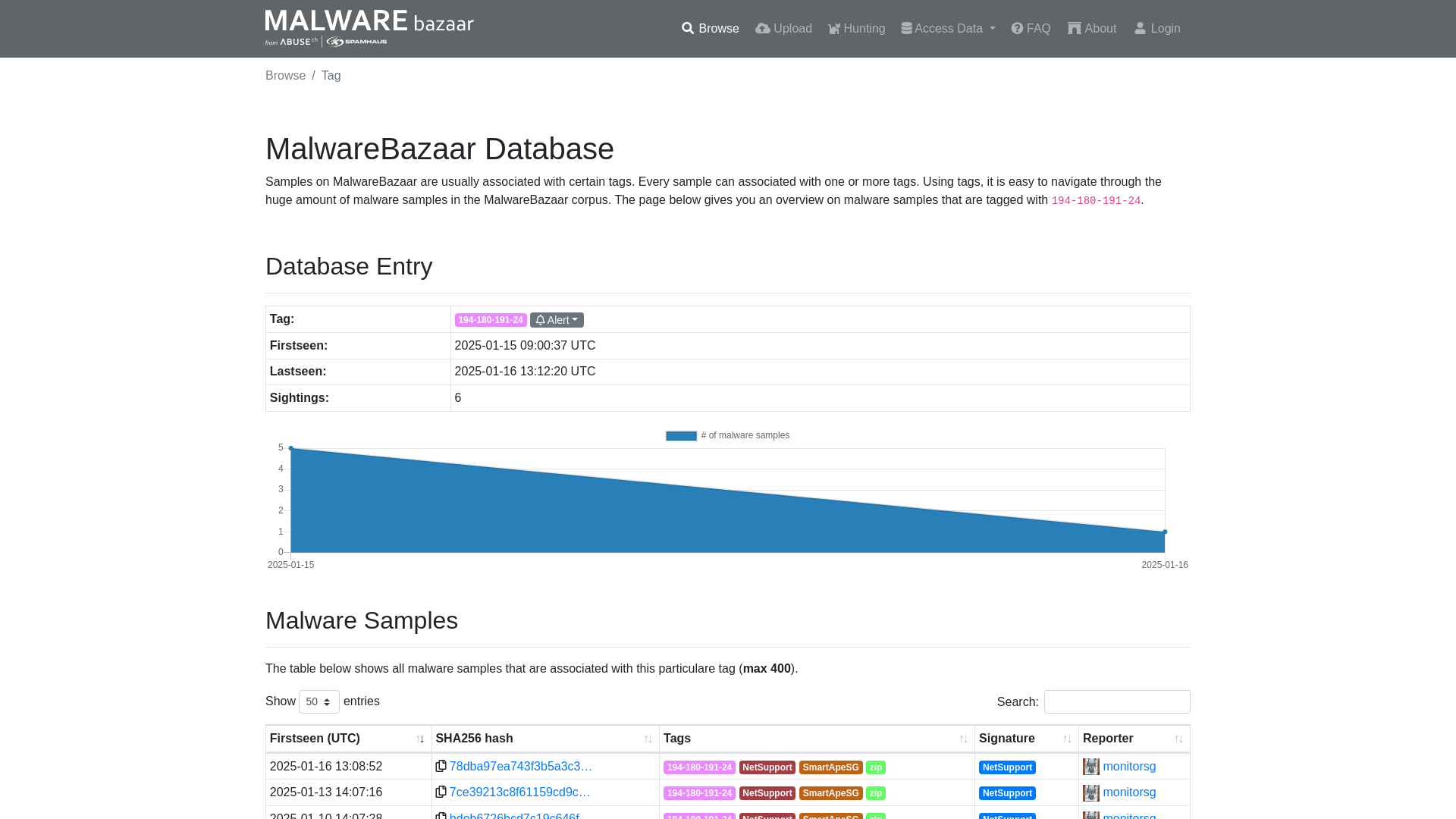Viewport: 1456px width, 819px height.
Task: Click NetSupport signature badge in 13:08:52 row
Action: pos(1007,767)
